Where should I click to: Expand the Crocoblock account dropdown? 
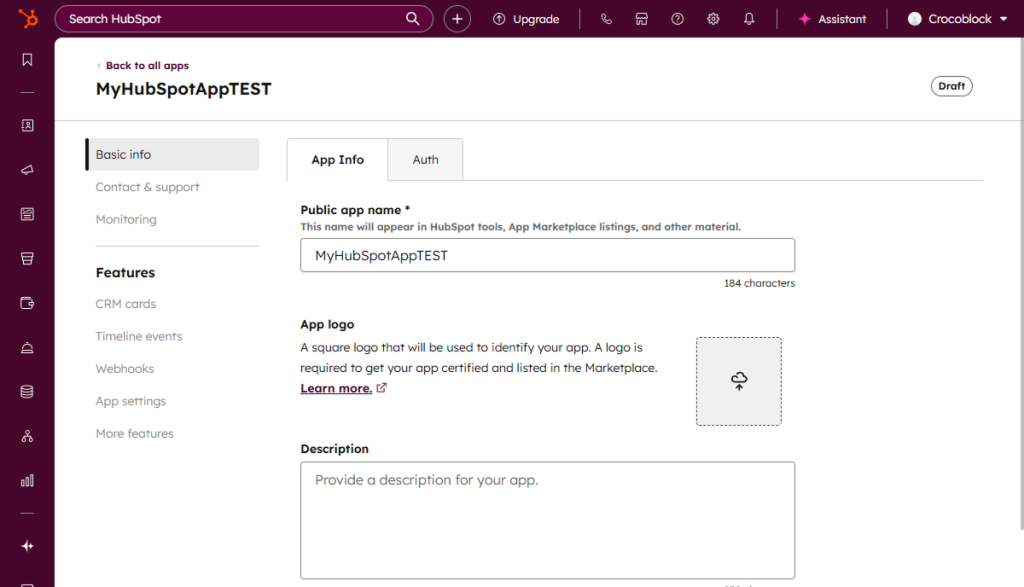click(x=957, y=19)
